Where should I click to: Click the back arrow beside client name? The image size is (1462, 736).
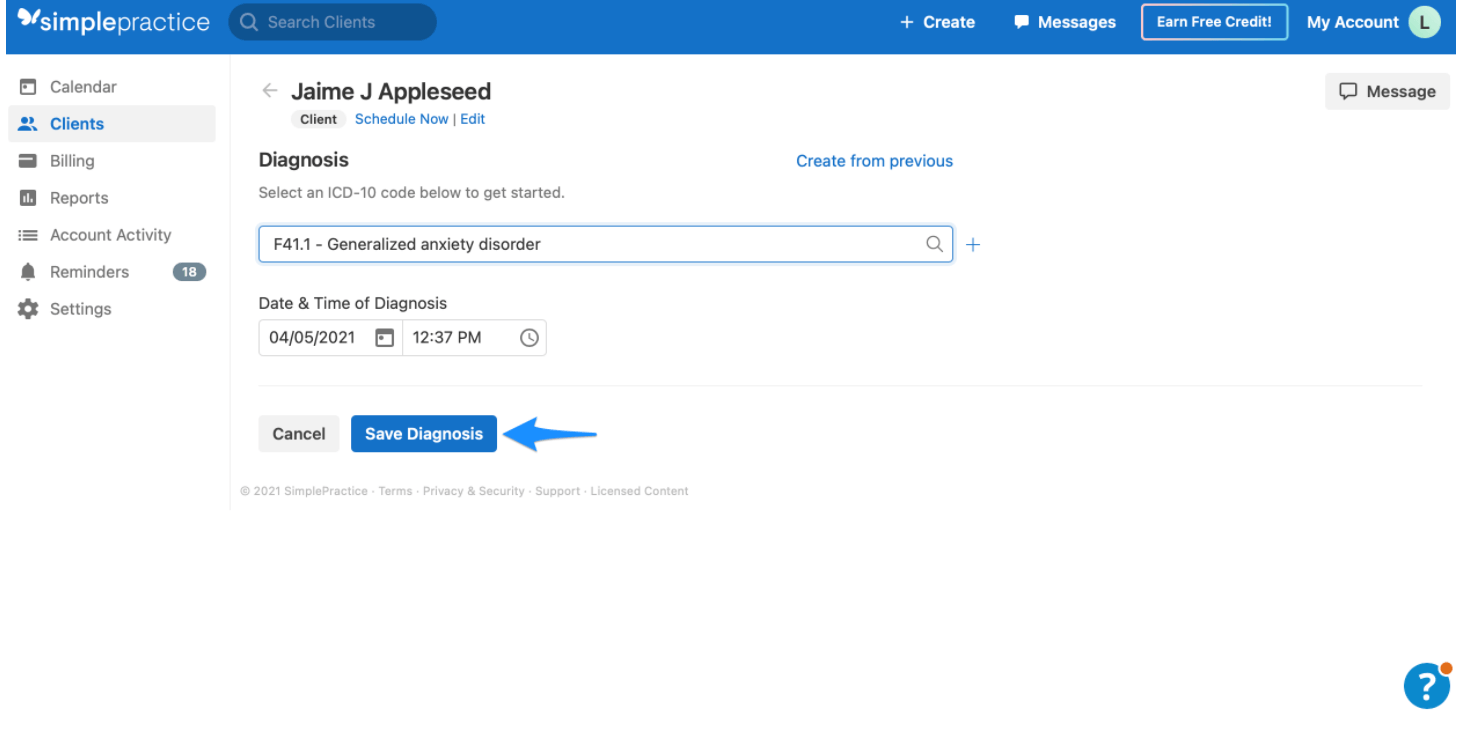point(269,91)
